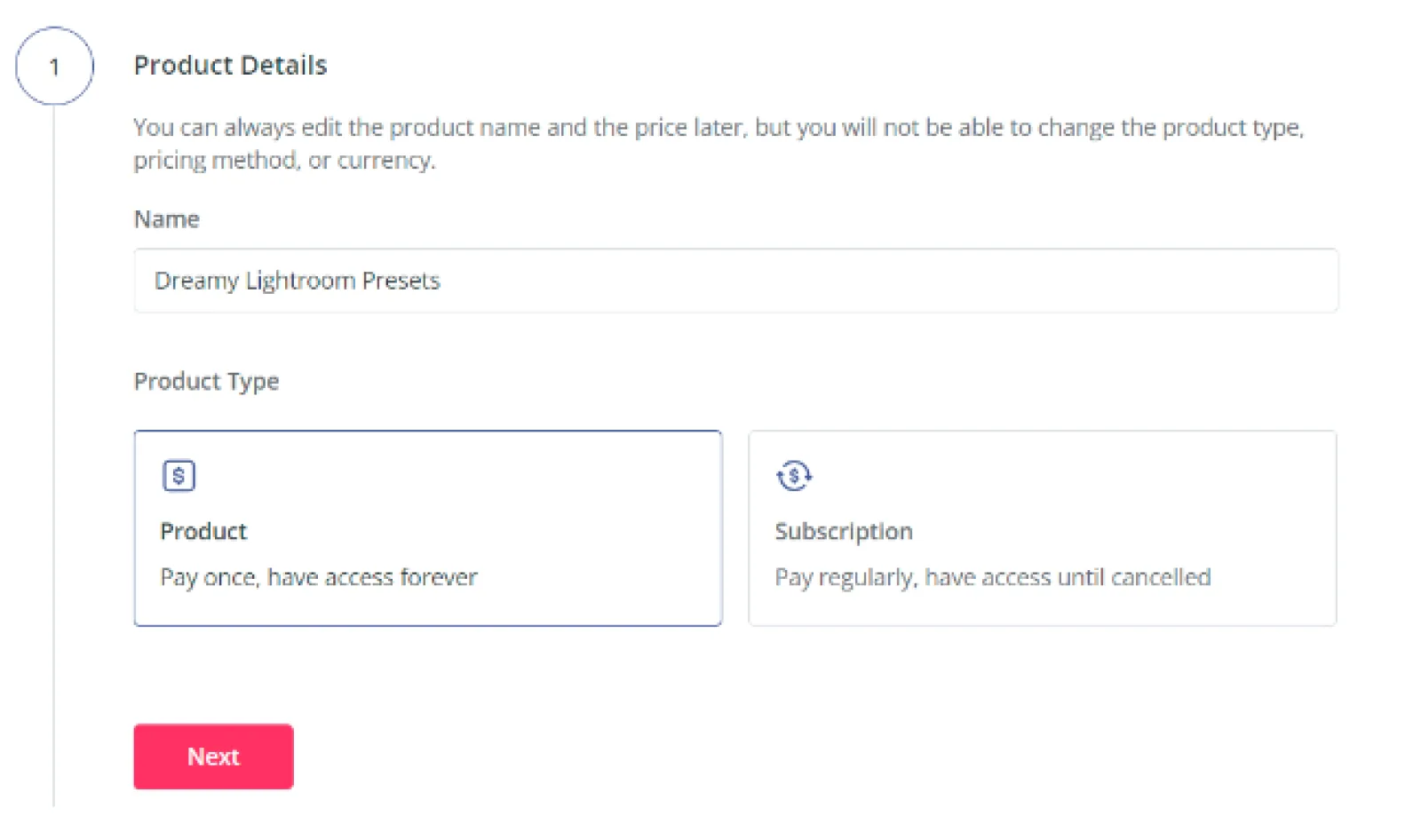Click the "Name" field label
1421x840 pixels.
166,219
